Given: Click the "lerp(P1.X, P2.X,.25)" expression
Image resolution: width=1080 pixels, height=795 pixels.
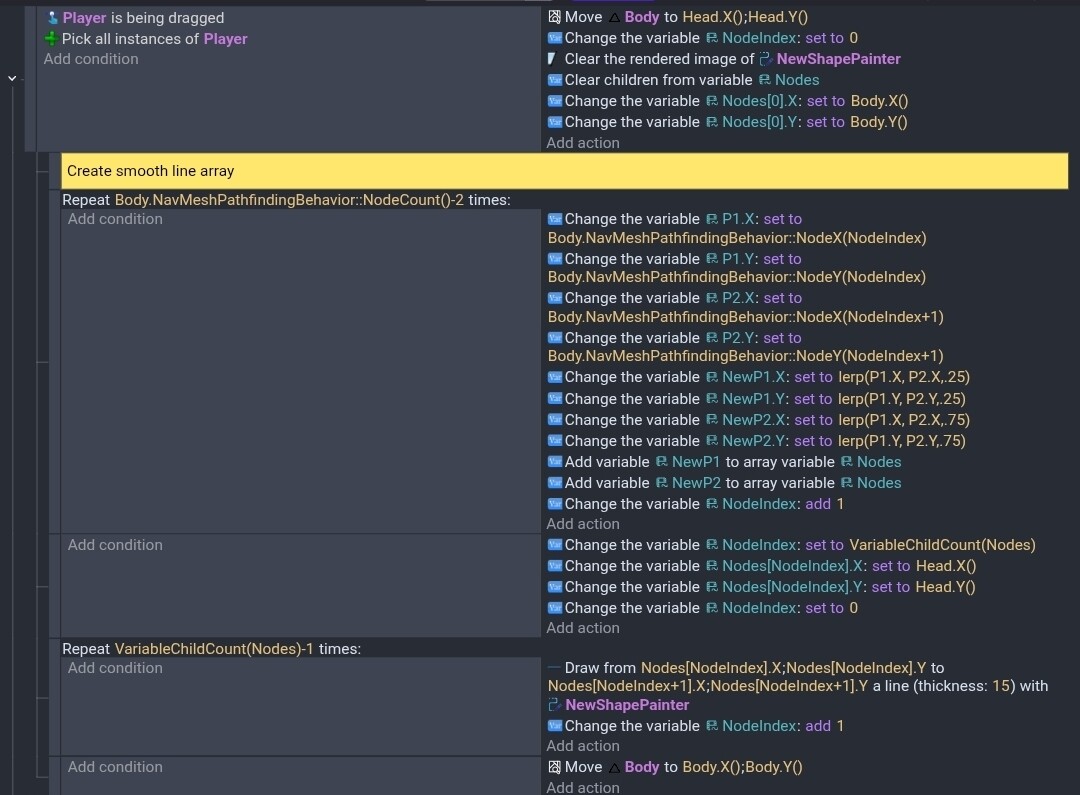Looking at the screenshot, I should pos(903,377).
